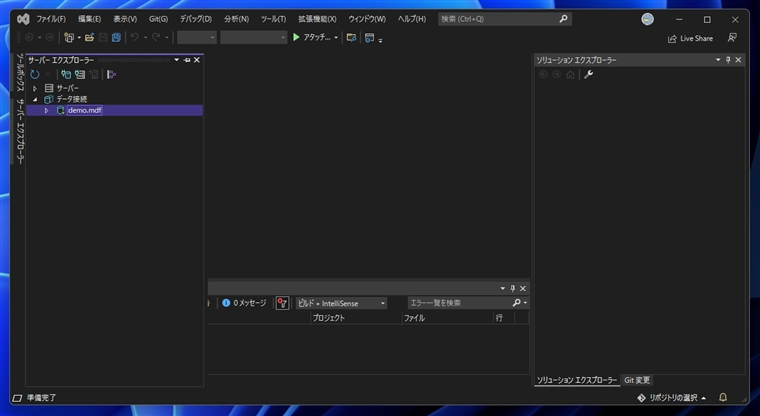The width and height of the screenshot is (760, 416).
Task: Sort by the Project column header
Action: [356, 318]
